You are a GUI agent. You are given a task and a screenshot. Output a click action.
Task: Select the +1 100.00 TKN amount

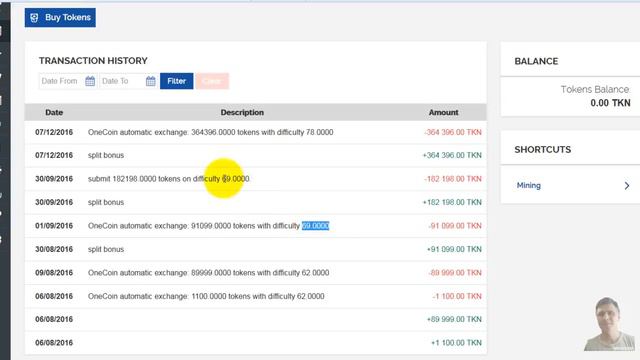click(456, 343)
